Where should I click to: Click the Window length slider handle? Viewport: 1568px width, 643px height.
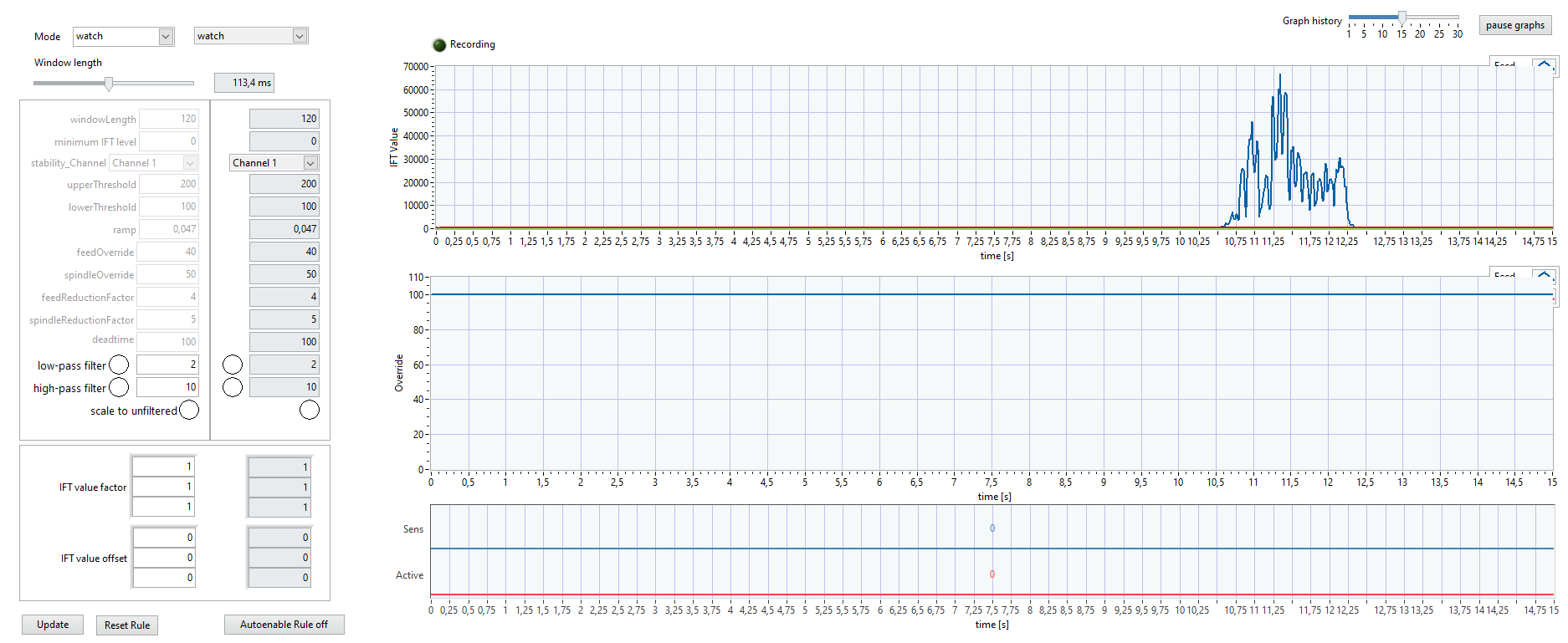coord(109,84)
